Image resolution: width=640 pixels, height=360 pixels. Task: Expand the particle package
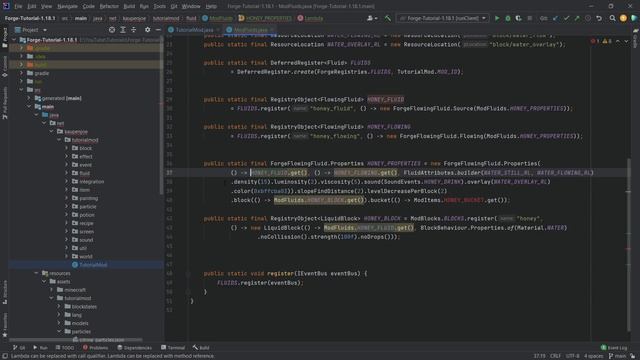pyautogui.click(x=67, y=207)
